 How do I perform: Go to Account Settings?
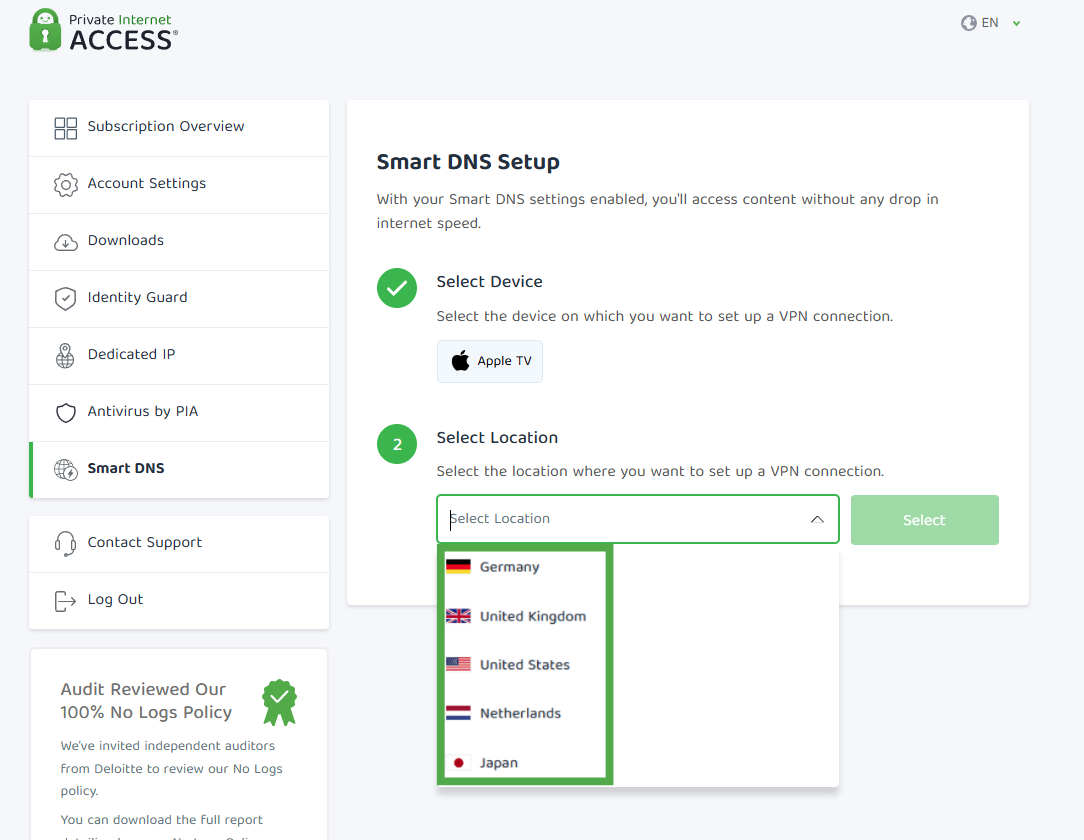point(179,185)
